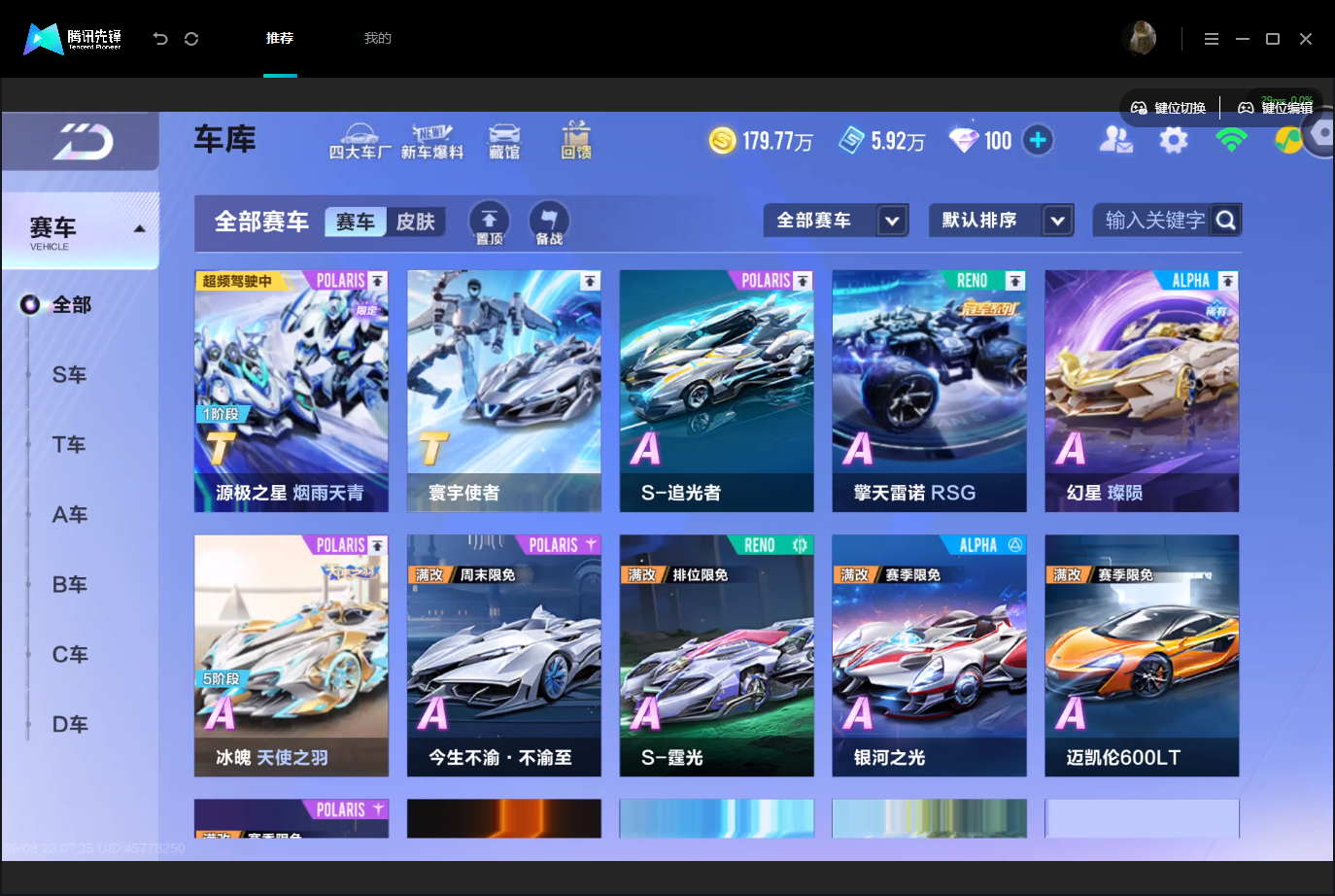Select the 幻星 璨陨 car card
1335x896 pixels.
(1143, 392)
